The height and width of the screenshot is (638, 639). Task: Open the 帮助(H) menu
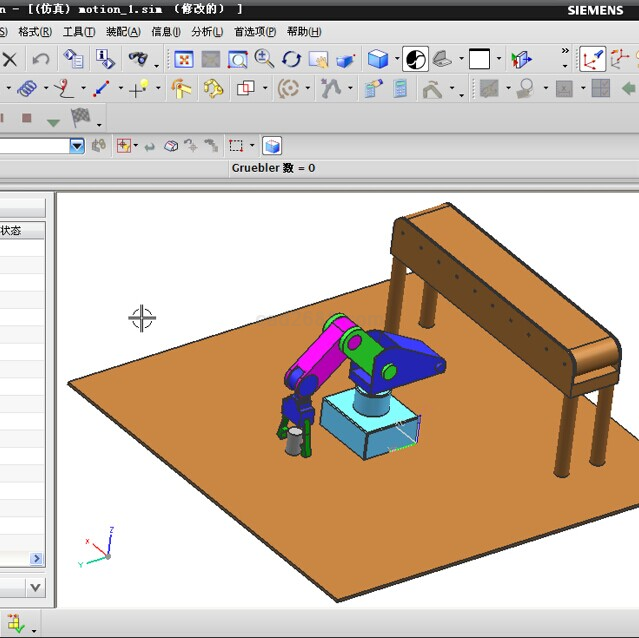[x=303, y=31]
